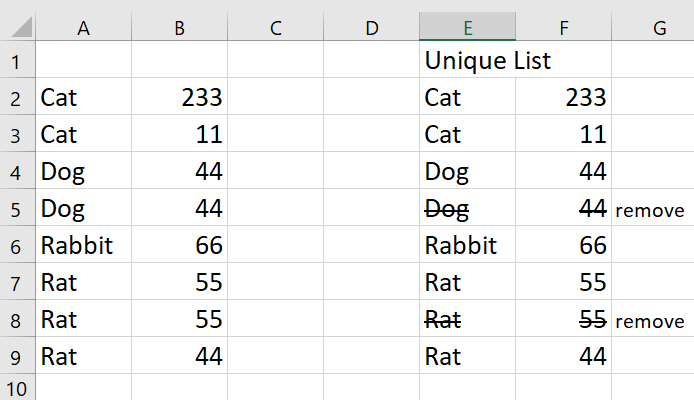Click cell B7 containing 55
The height and width of the screenshot is (400, 694).
pos(180,281)
